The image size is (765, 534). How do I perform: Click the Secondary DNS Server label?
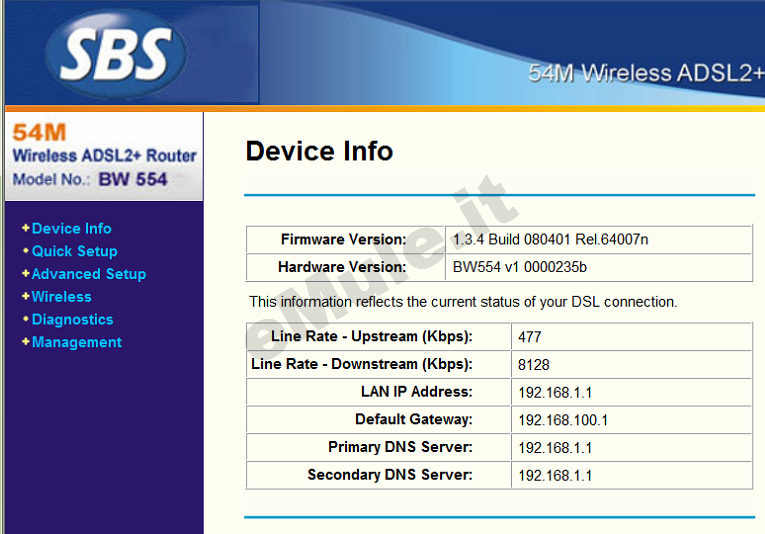click(x=390, y=475)
